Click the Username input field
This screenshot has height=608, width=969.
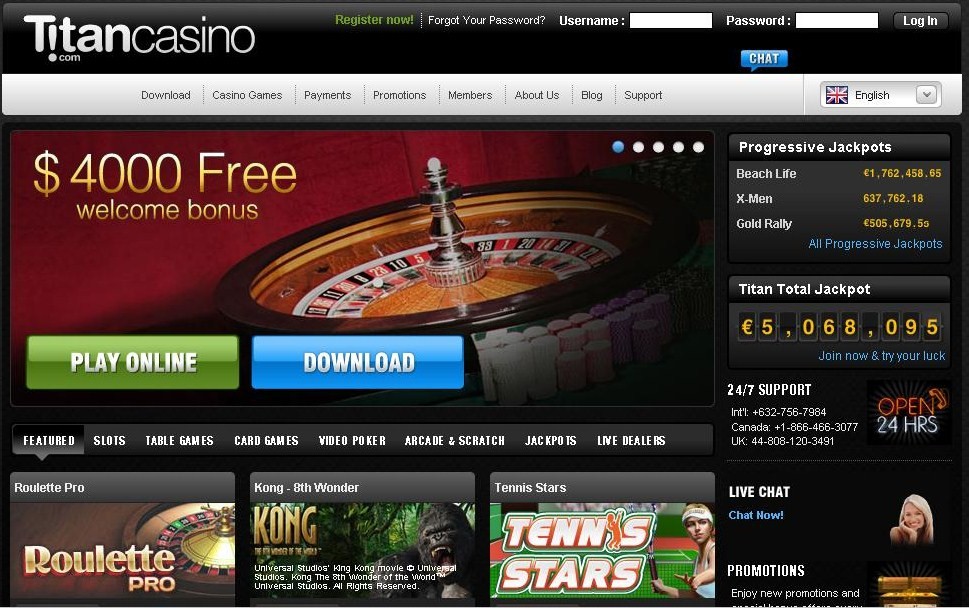point(671,20)
